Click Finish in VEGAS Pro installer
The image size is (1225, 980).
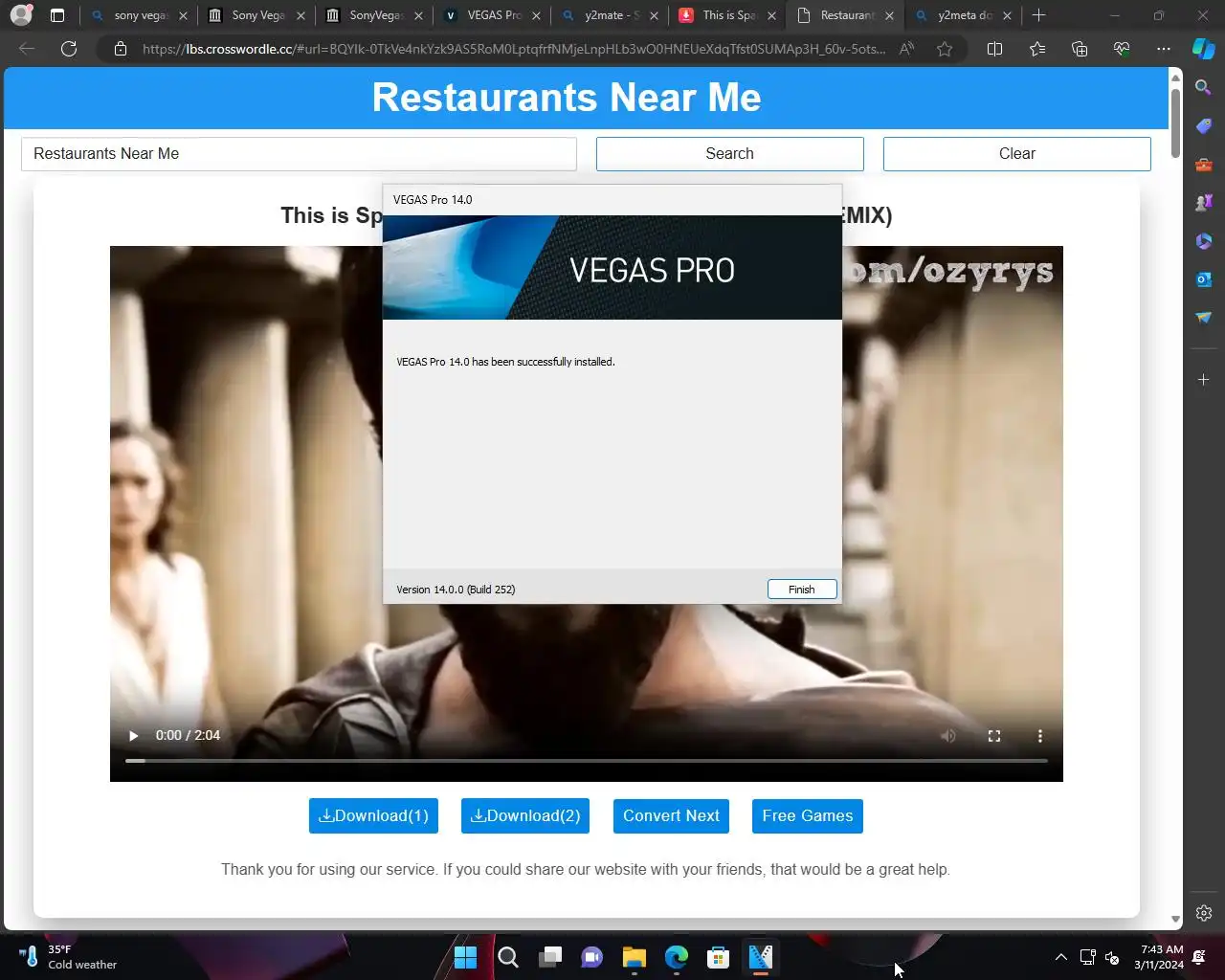[x=802, y=590]
